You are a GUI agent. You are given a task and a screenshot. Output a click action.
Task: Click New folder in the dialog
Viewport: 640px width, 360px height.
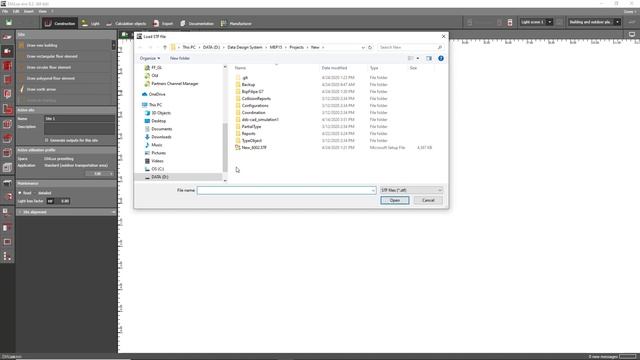click(180, 58)
